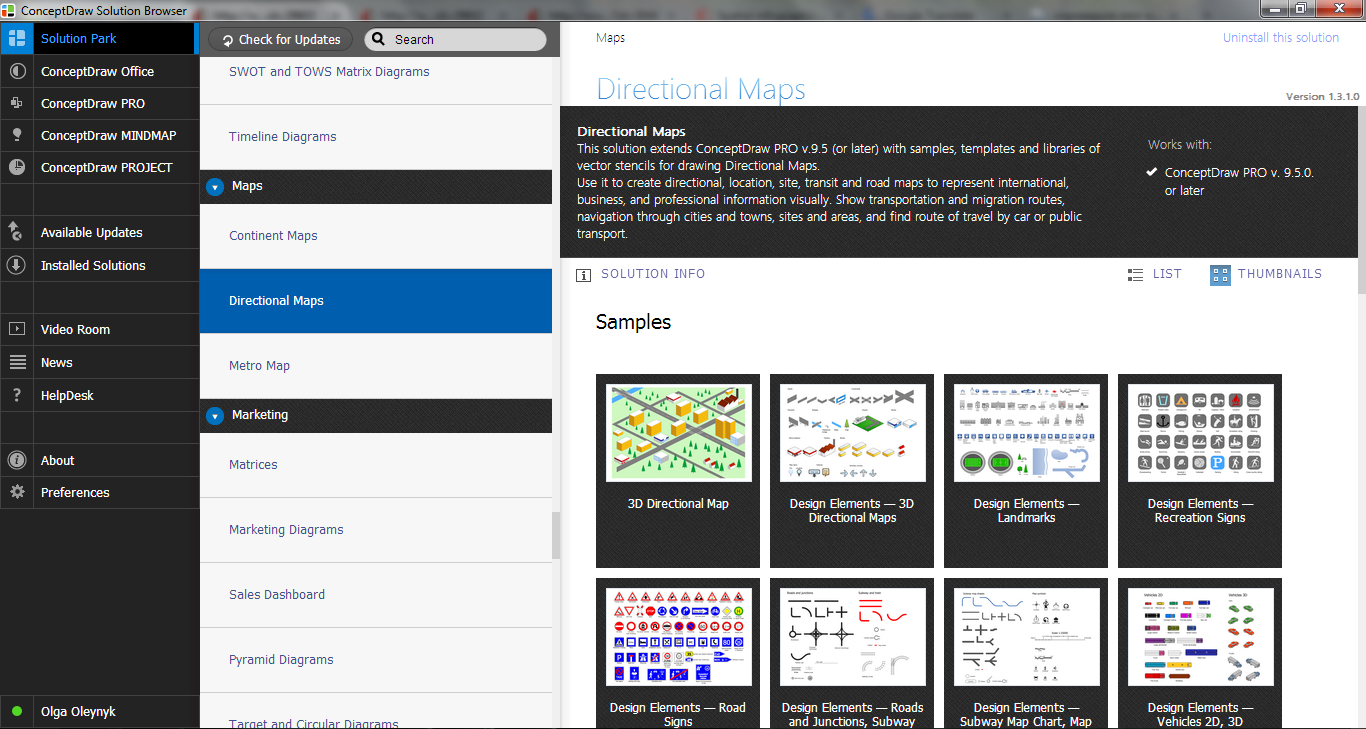
Task: Select ConceptDraw MINDMAP in sidebar
Action: pos(100,135)
